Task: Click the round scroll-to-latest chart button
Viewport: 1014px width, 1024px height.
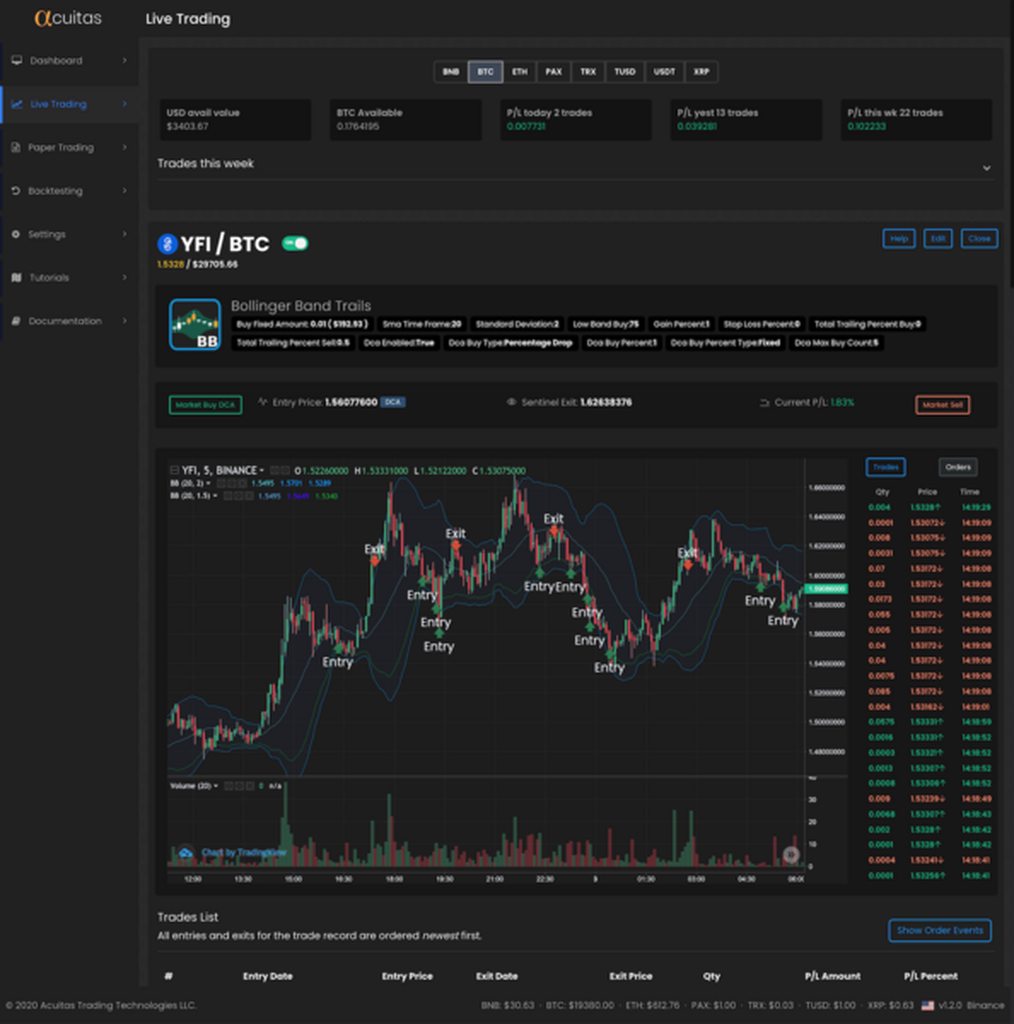Action: click(791, 854)
